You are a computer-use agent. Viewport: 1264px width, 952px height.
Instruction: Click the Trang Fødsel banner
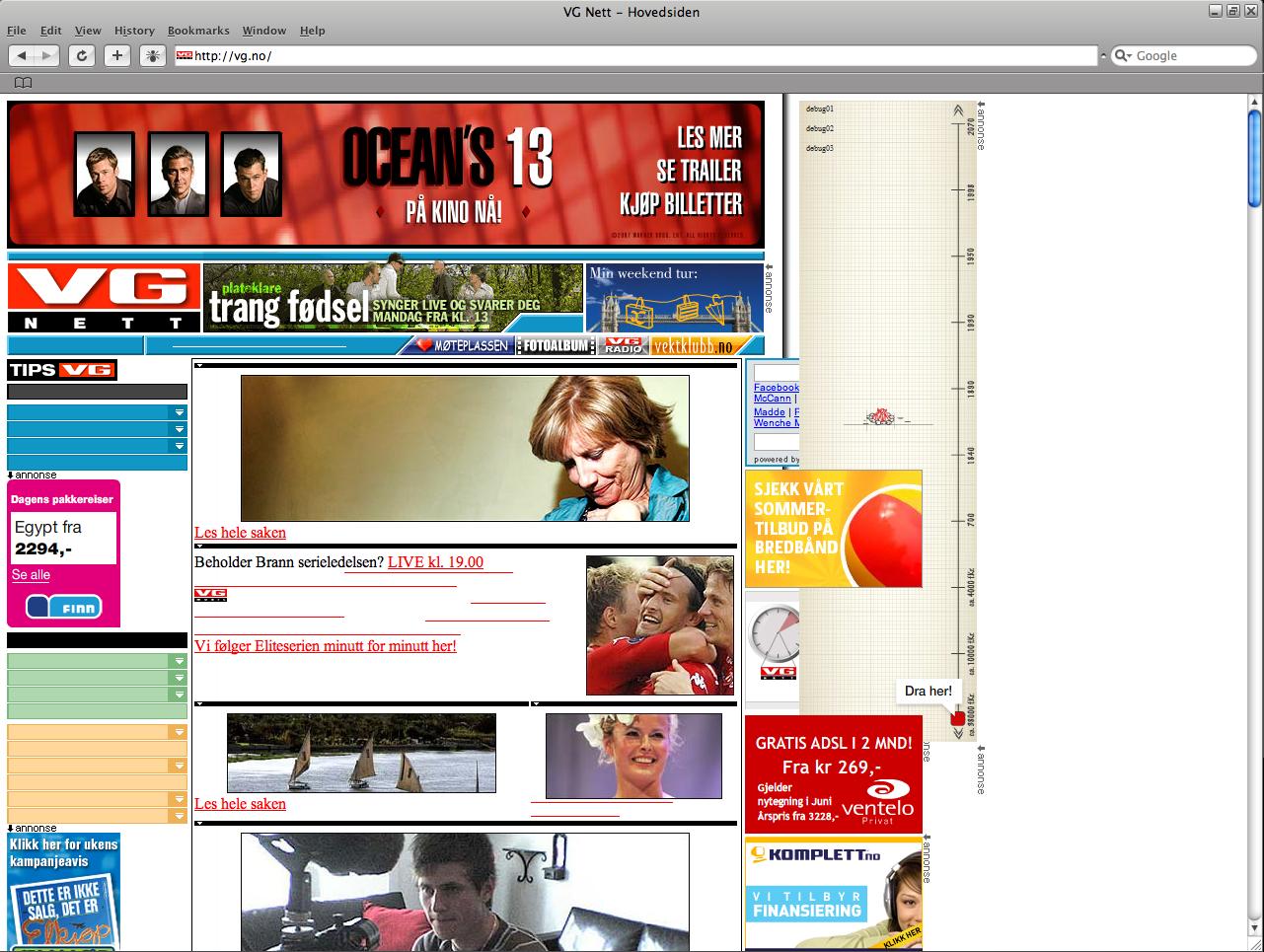tap(394, 298)
